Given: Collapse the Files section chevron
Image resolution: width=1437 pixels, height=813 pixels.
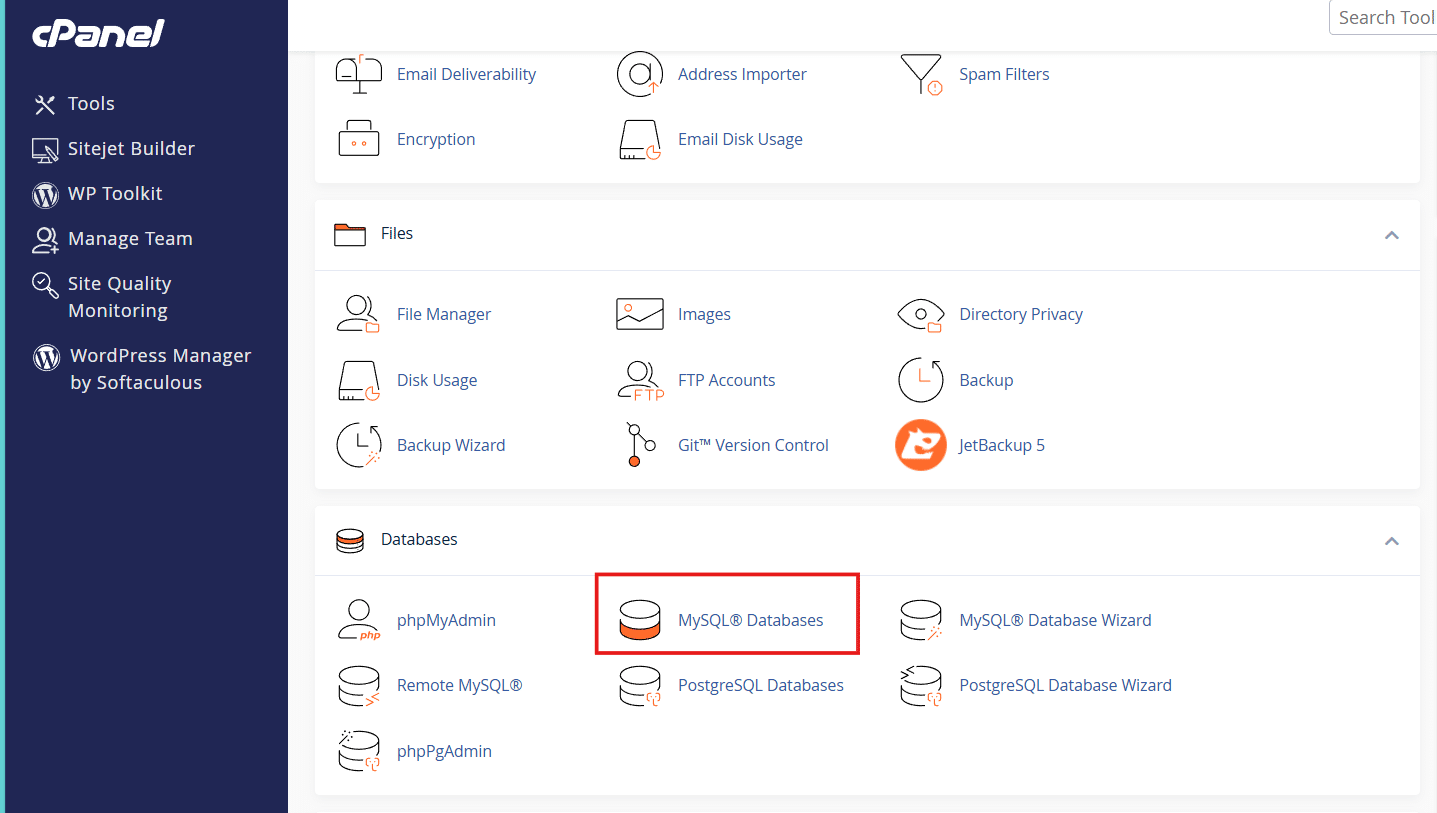Looking at the screenshot, I should point(1391,235).
